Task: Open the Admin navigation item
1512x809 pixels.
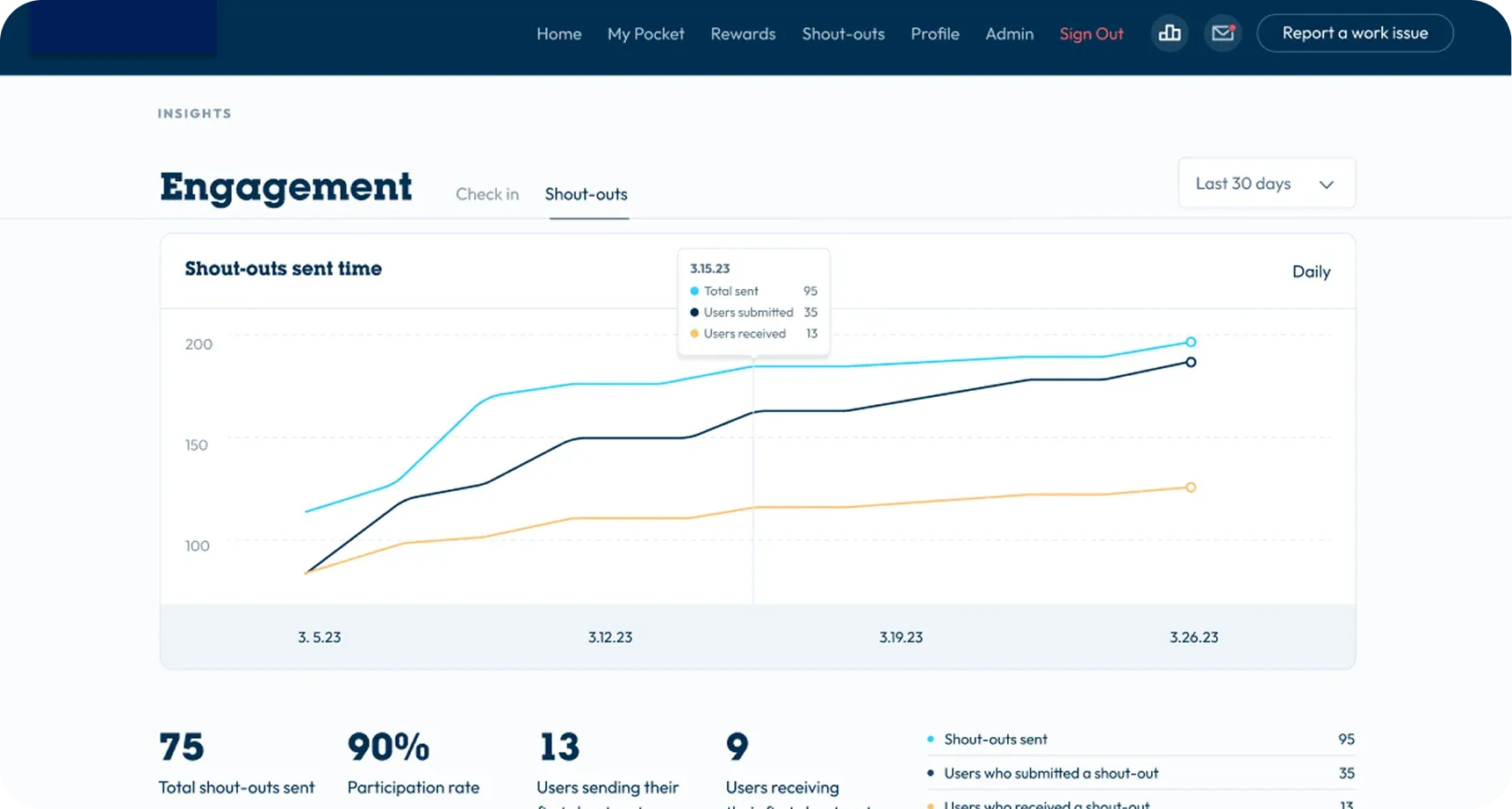Action: point(1009,34)
